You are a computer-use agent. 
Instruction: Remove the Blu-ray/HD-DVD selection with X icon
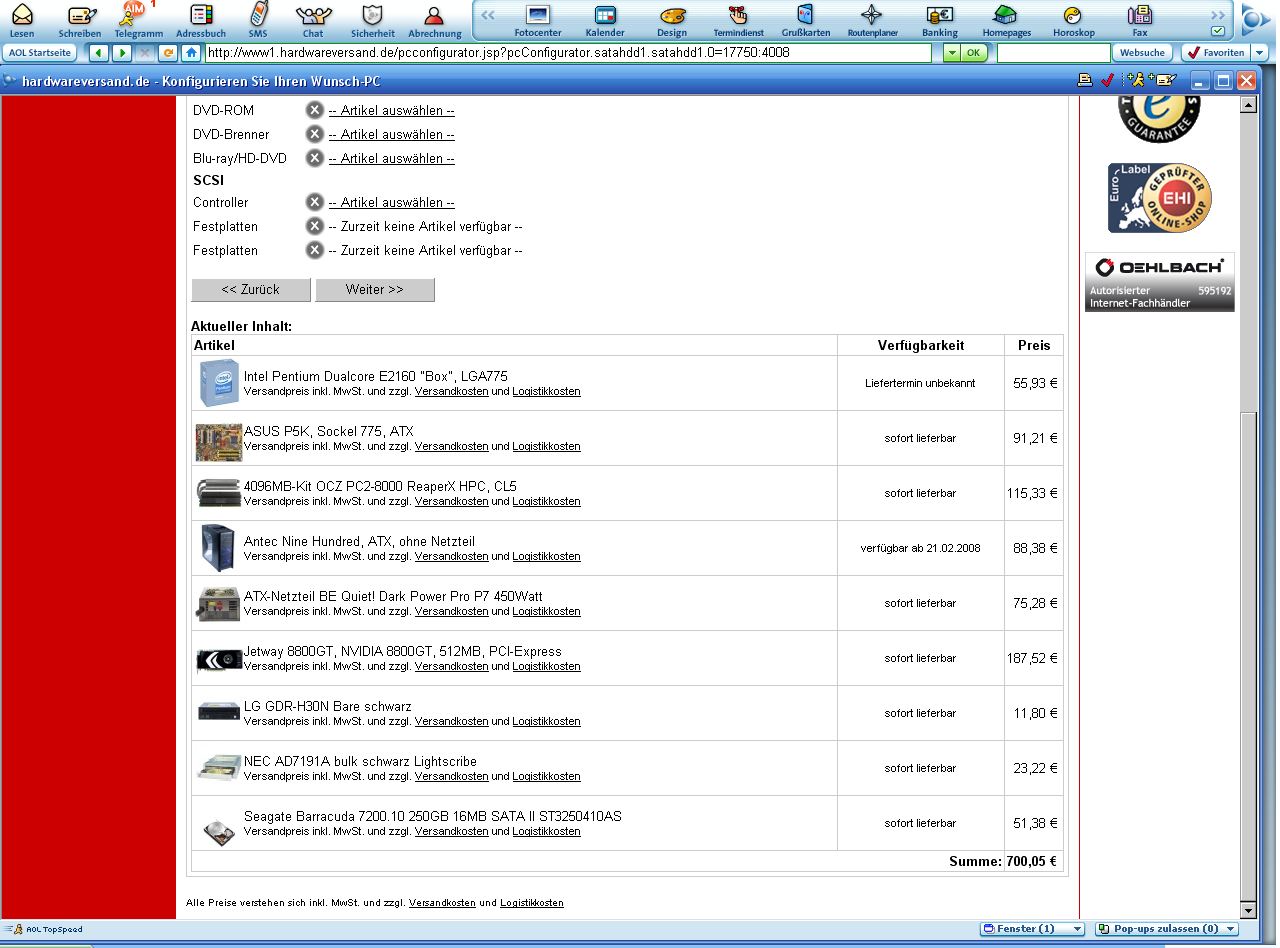(x=314, y=159)
